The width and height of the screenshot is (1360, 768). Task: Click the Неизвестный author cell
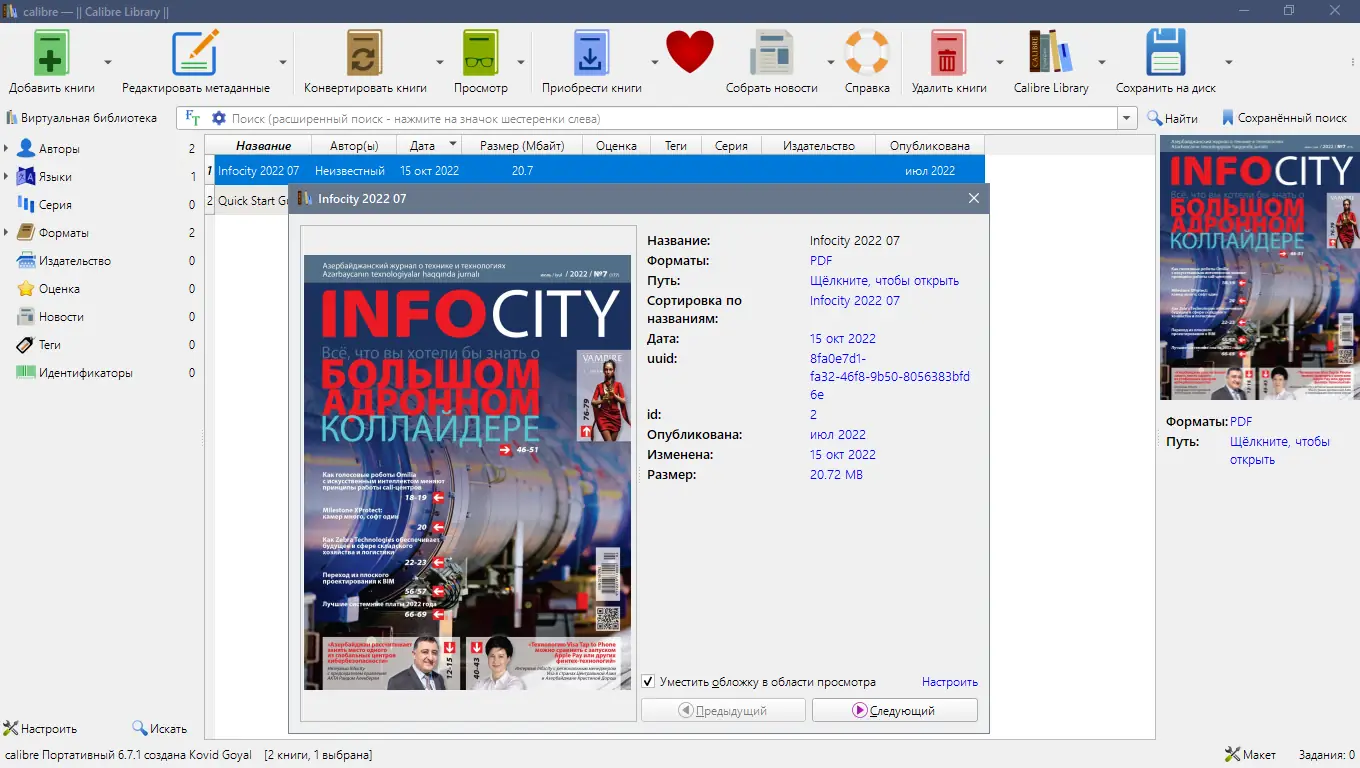tap(350, 171)
